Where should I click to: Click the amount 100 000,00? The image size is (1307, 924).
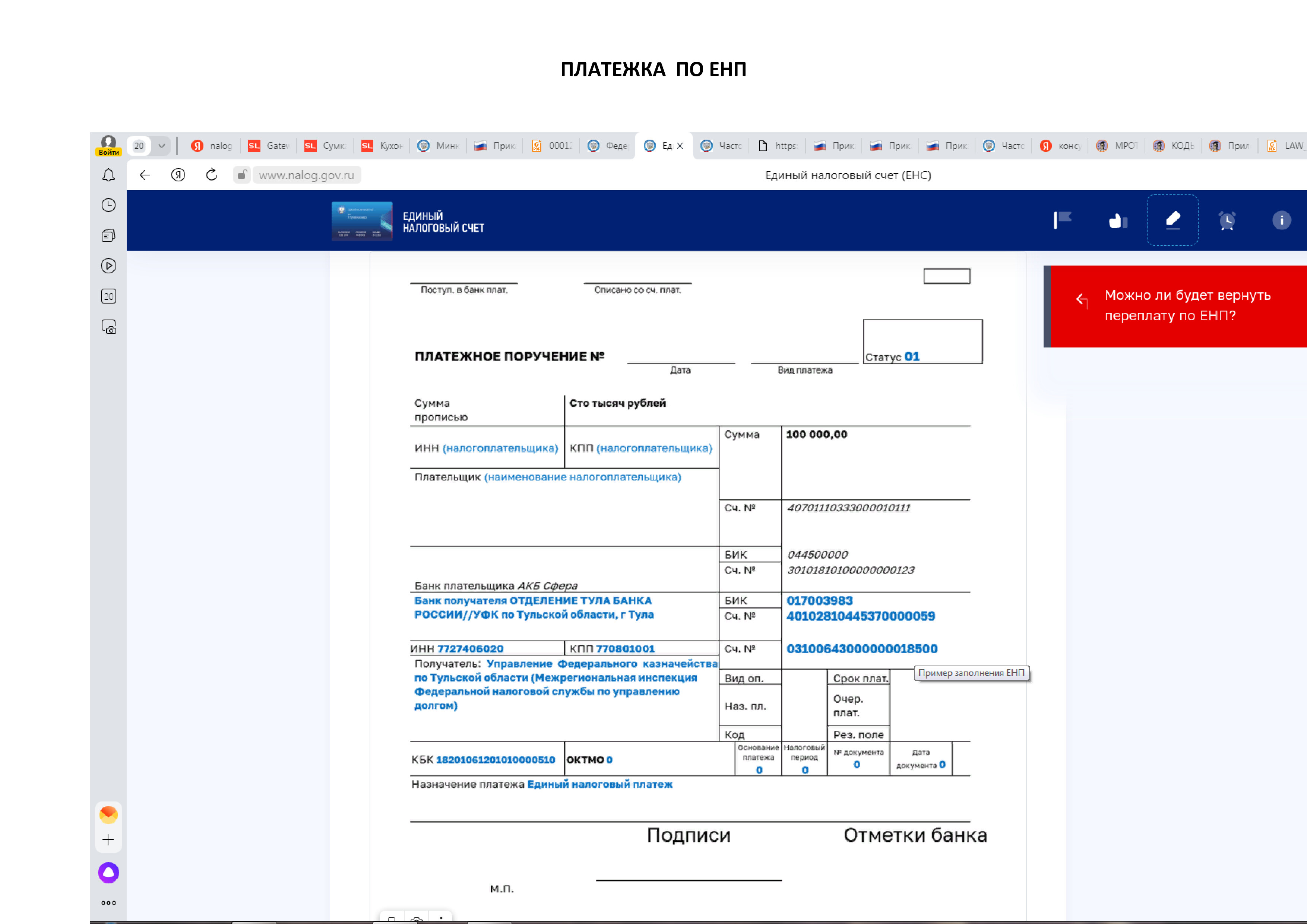(816, 434)
